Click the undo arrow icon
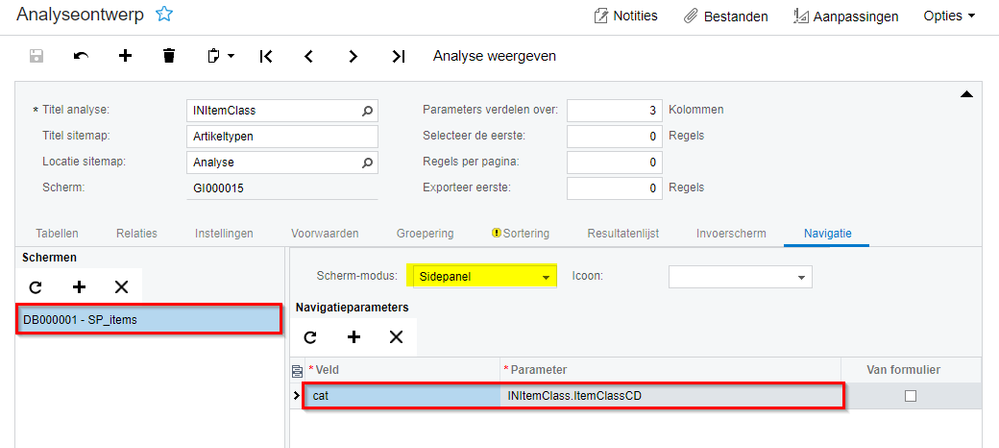Viewport: 999px width, 448px height. coord(81,56)
